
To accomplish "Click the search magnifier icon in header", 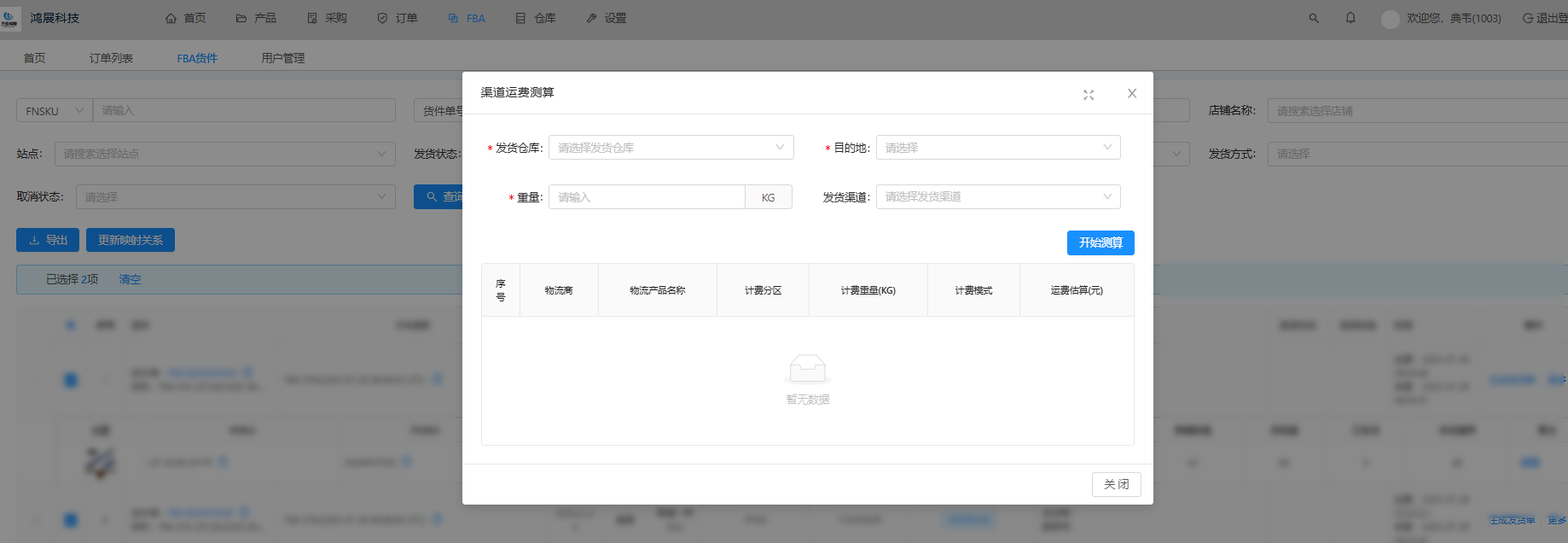I will [1314, 18].
